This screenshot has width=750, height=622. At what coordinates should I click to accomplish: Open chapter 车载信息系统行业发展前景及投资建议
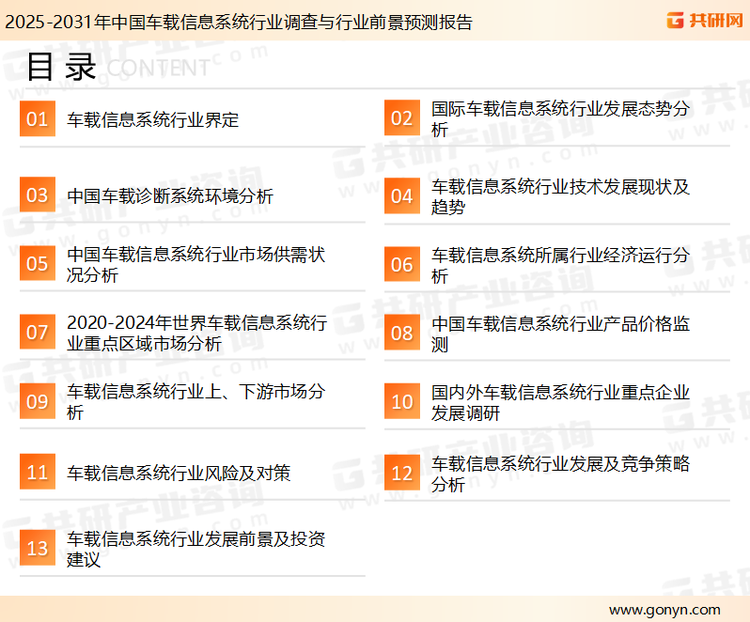pyautogui.click(x=196, y=549)
